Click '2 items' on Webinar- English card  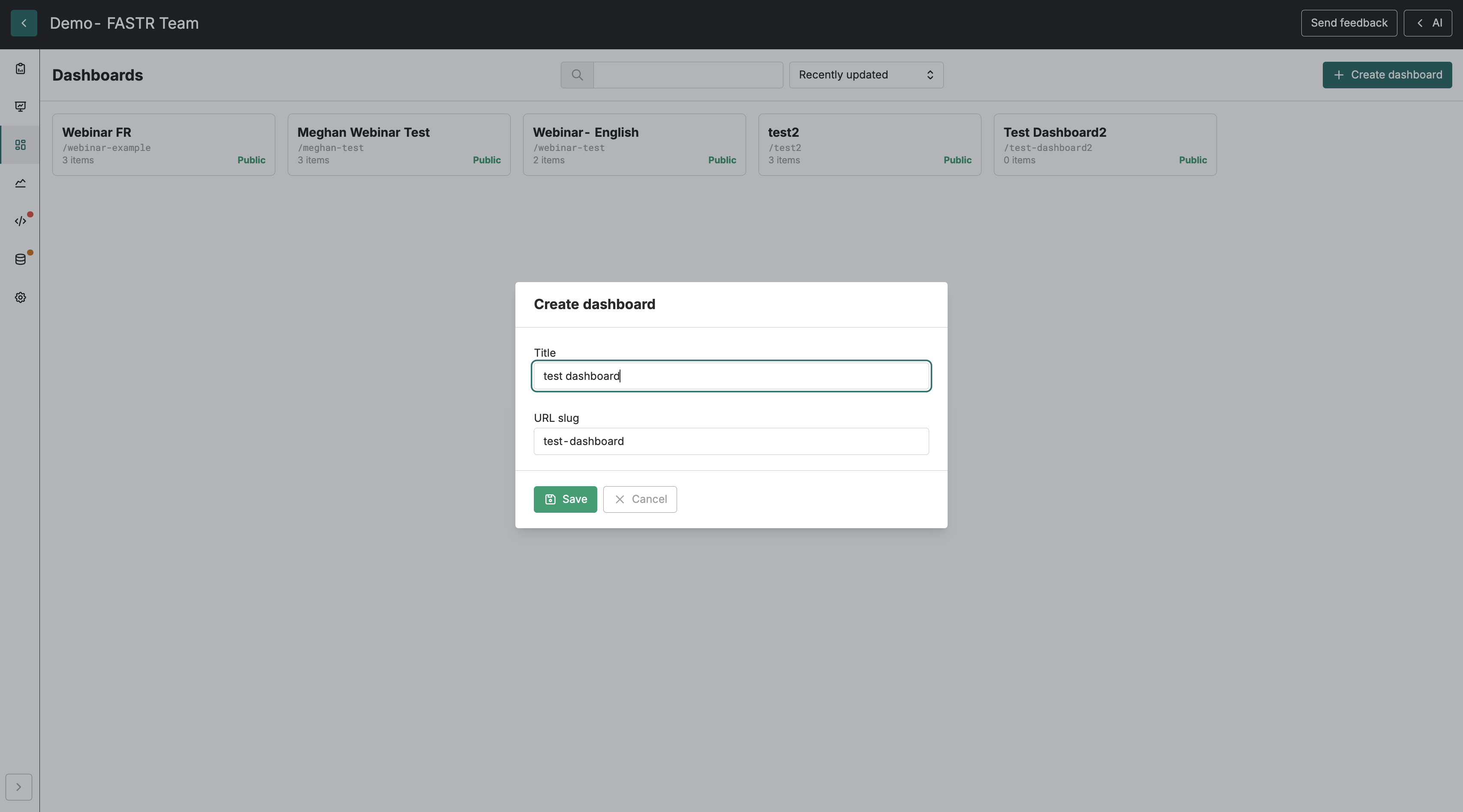coord(549,160)
